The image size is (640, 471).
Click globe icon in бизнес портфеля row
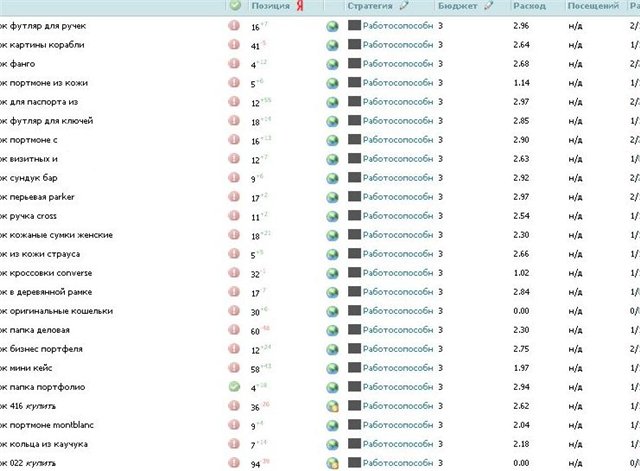(333, 349)
